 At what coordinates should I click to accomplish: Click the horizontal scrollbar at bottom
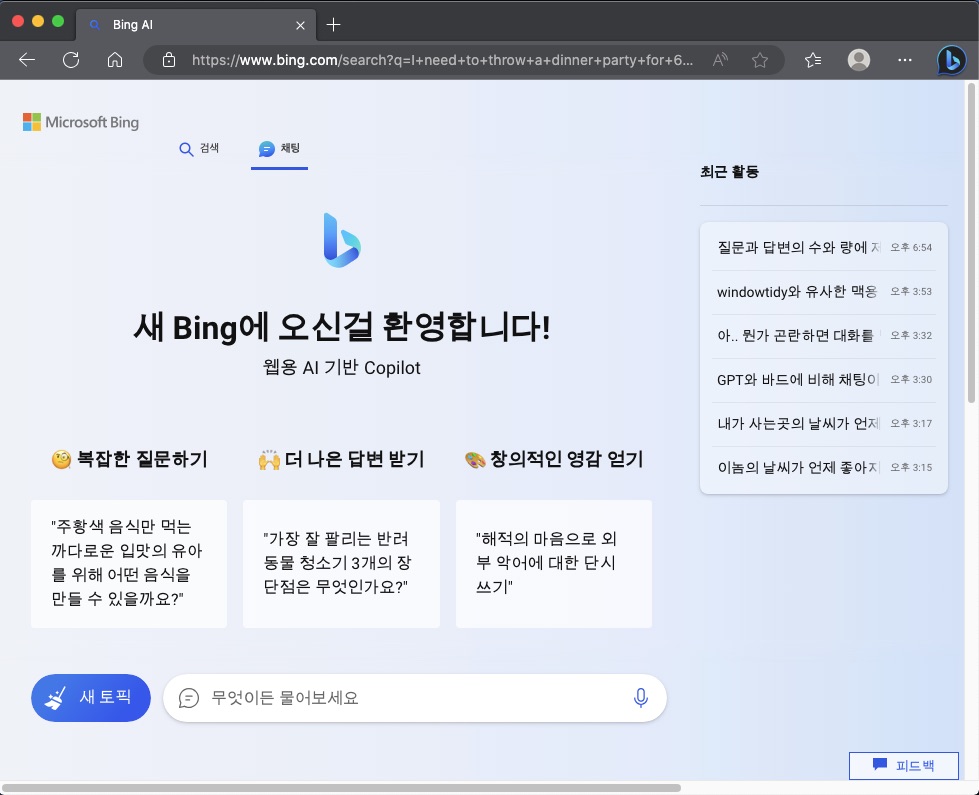point(341,788)
